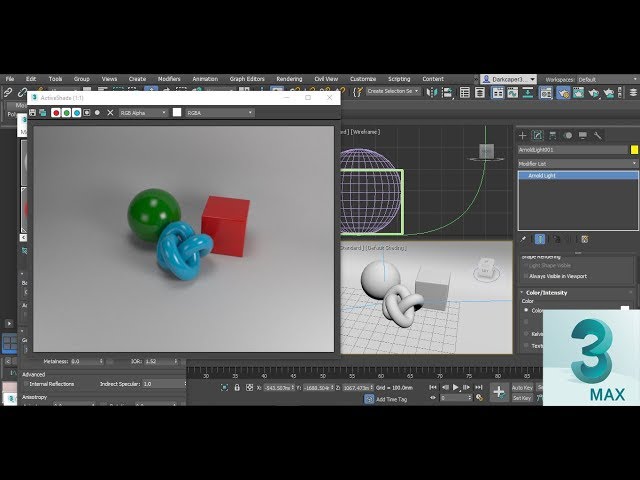The height and width of the screenshot is (480, 640).
Task: Open the RGB Alpha dropdown
Action: click(143, 113)
